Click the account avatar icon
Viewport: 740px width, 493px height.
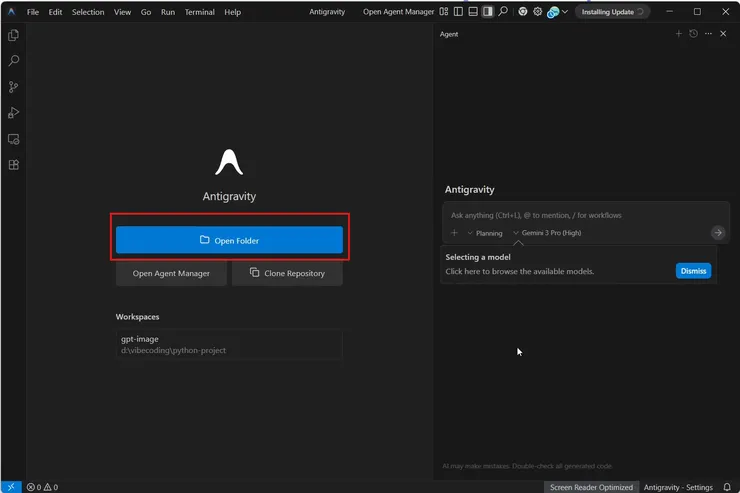pyautogui.click(x=553, y=12)
